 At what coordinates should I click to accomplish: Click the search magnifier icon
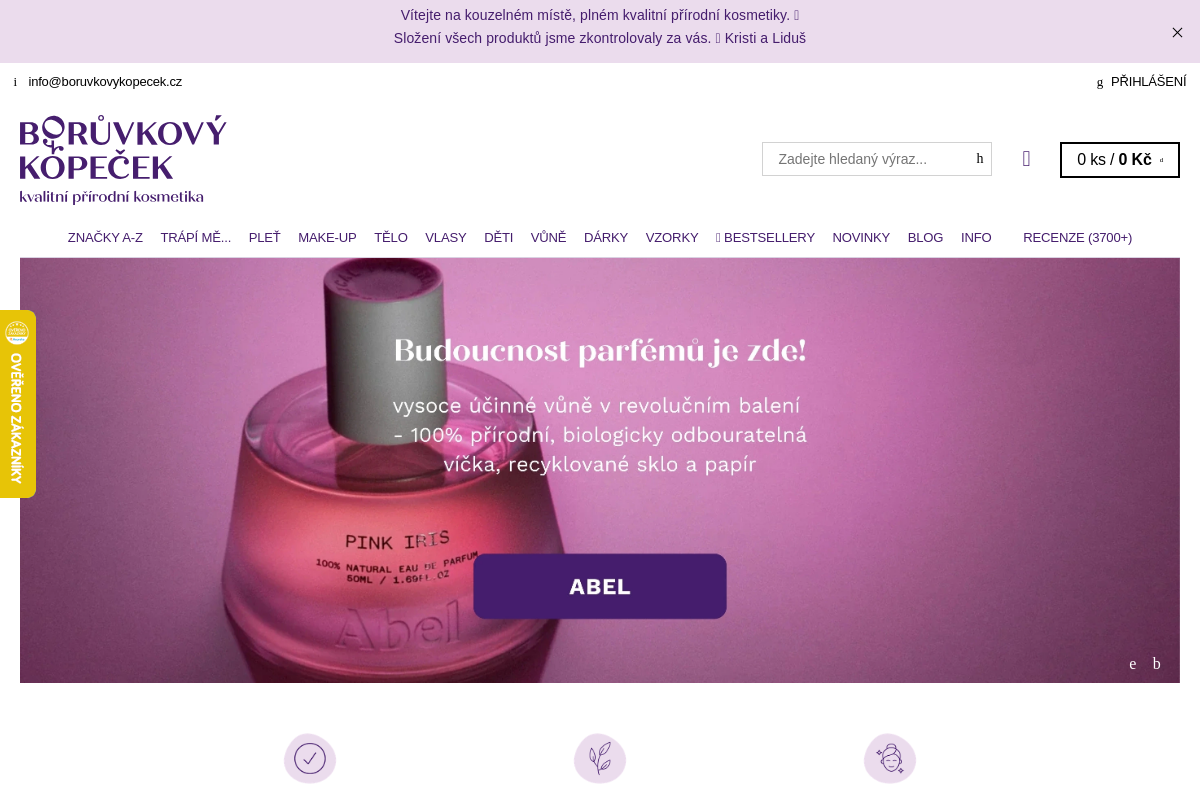click(x=980, y=159)
